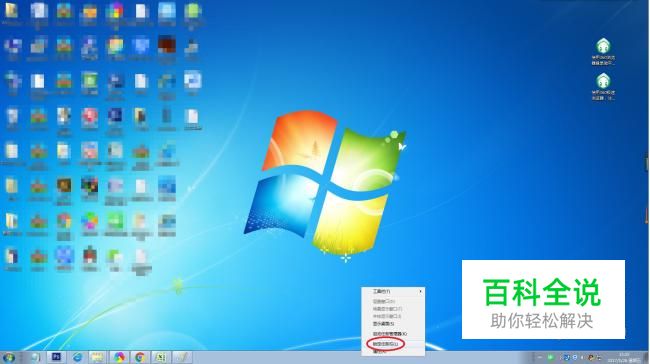This screenshot has height=364, width=650.
Task: Open Photoshop from the taskbar
Action: click(x=56, y=357)
